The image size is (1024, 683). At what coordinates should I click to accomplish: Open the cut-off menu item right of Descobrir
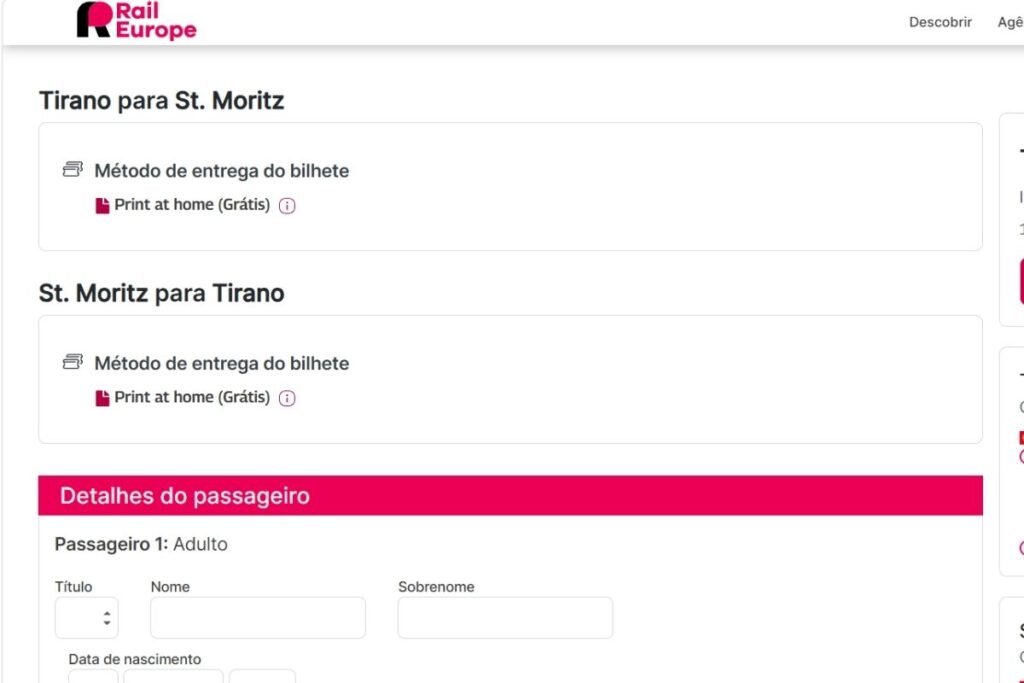tap(1010, 22)
